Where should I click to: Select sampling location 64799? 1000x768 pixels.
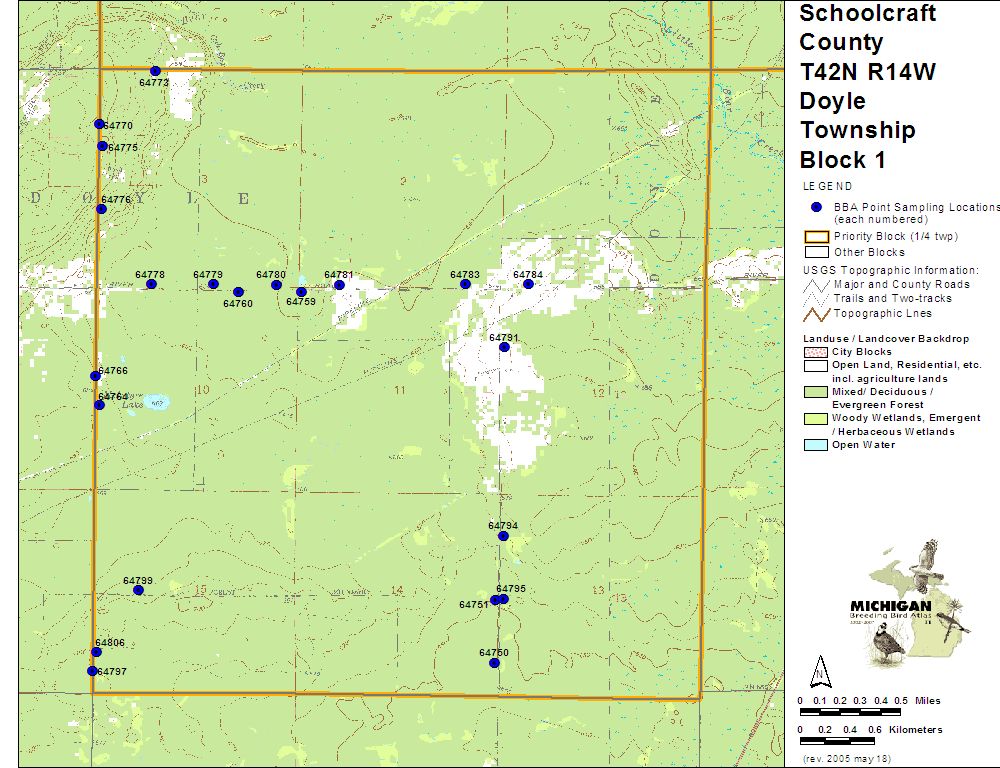click(x=138, y=590)
